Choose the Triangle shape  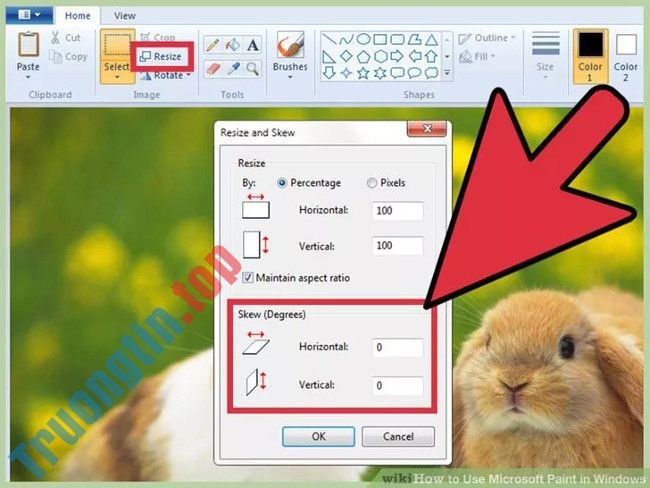[432, 40]
